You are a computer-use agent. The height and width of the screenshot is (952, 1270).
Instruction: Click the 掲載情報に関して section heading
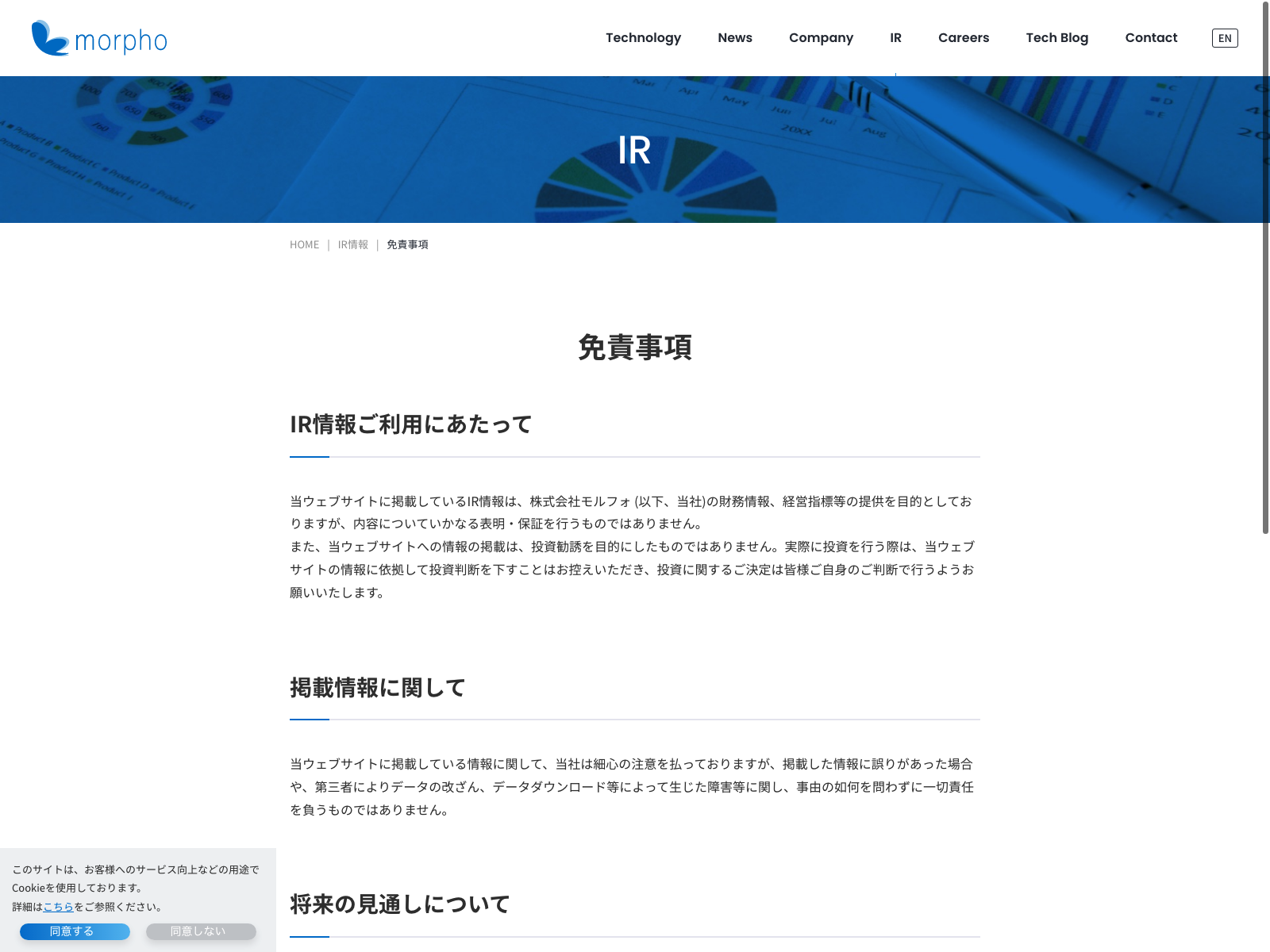point(378,688)
